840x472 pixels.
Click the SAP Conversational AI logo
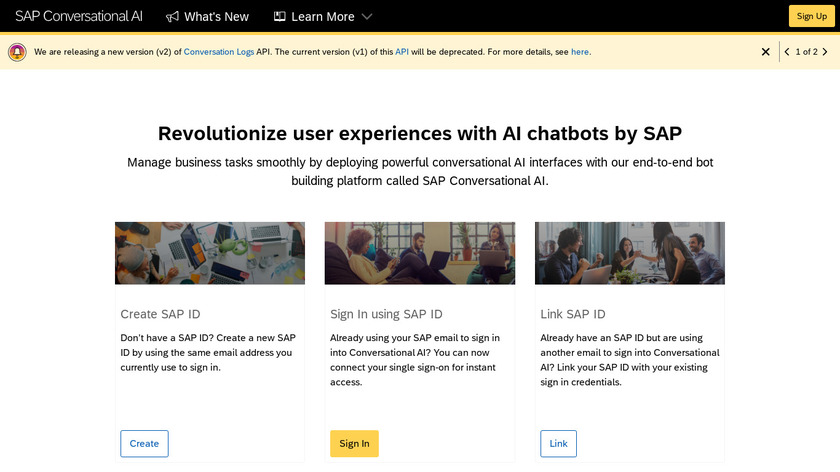point(79,16)
